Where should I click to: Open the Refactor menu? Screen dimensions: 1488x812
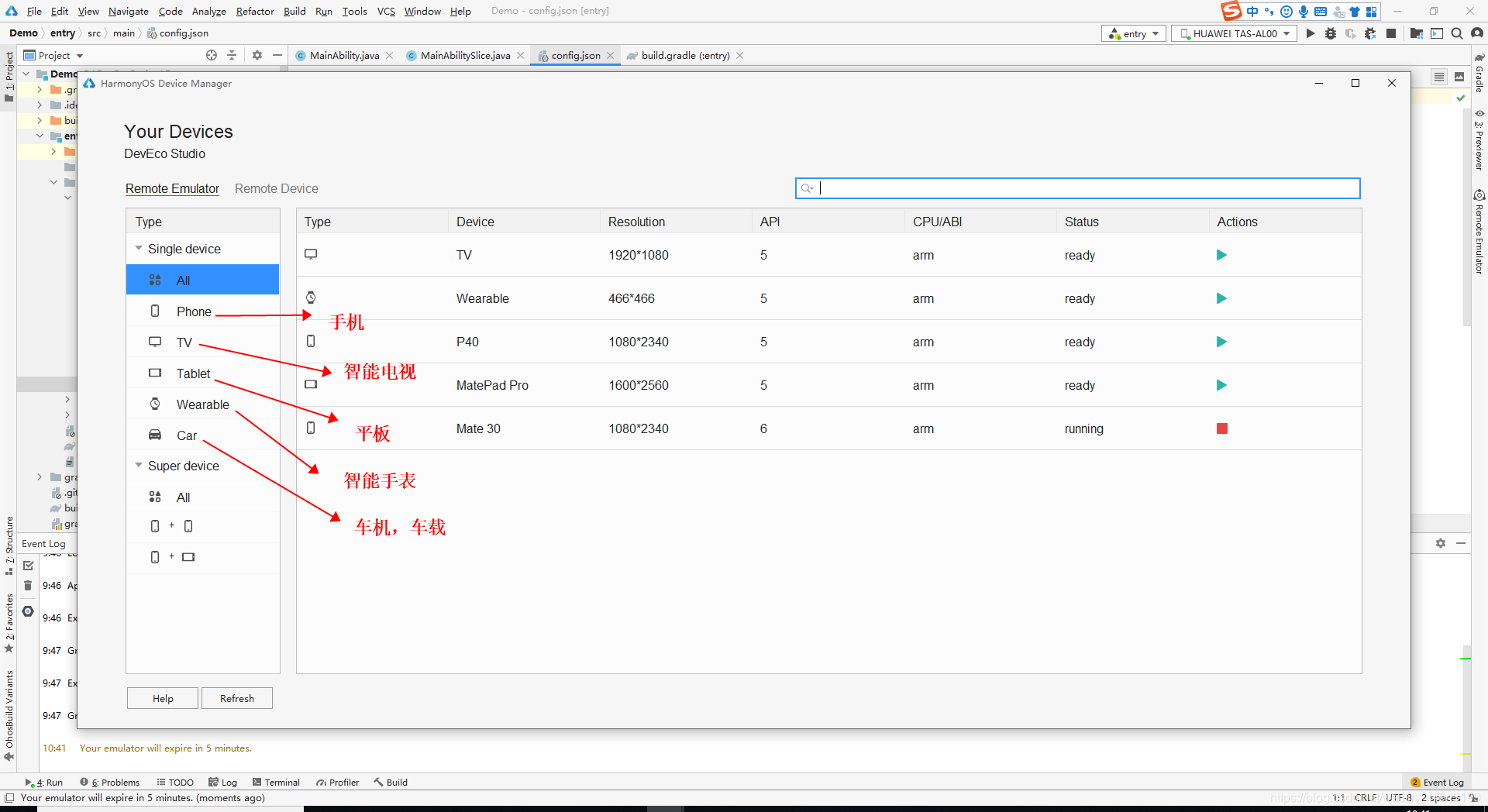(255, 11)
